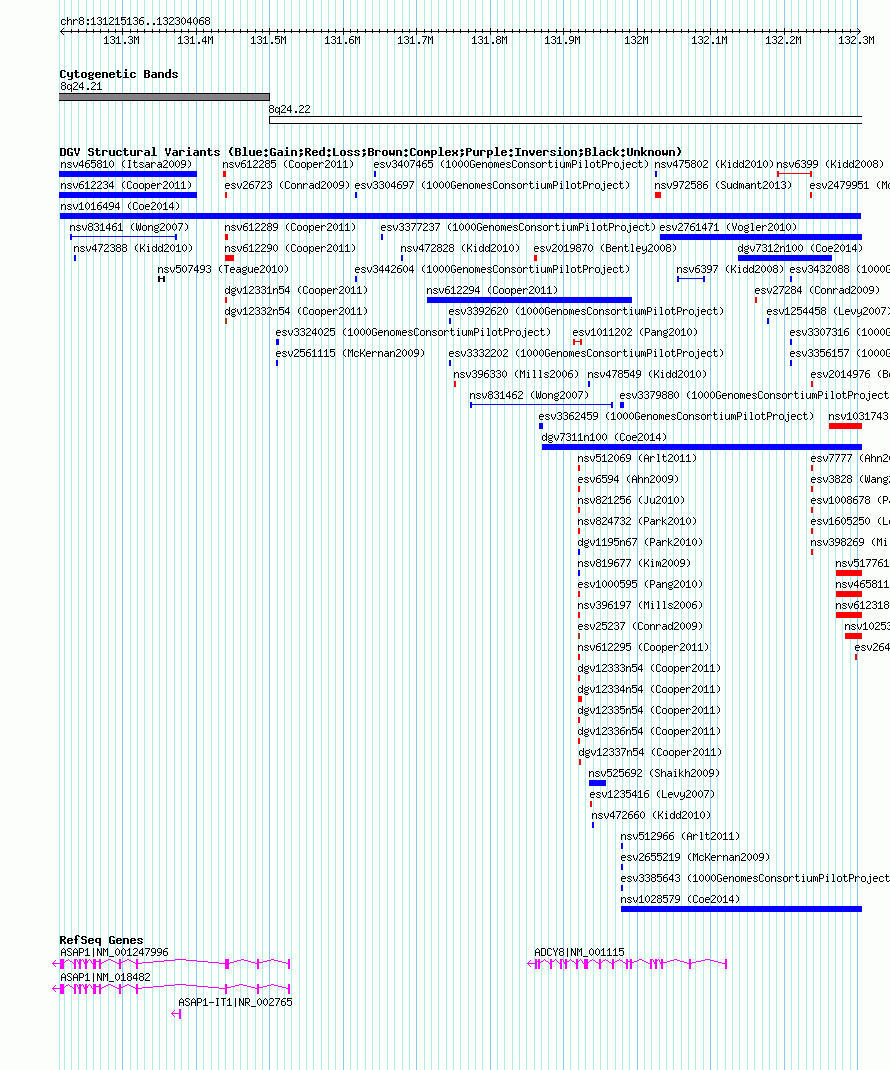Open esv2655219 (McKernan2009) variant
The width and height of the screenshot is (890, 1070).
(695, 858)
